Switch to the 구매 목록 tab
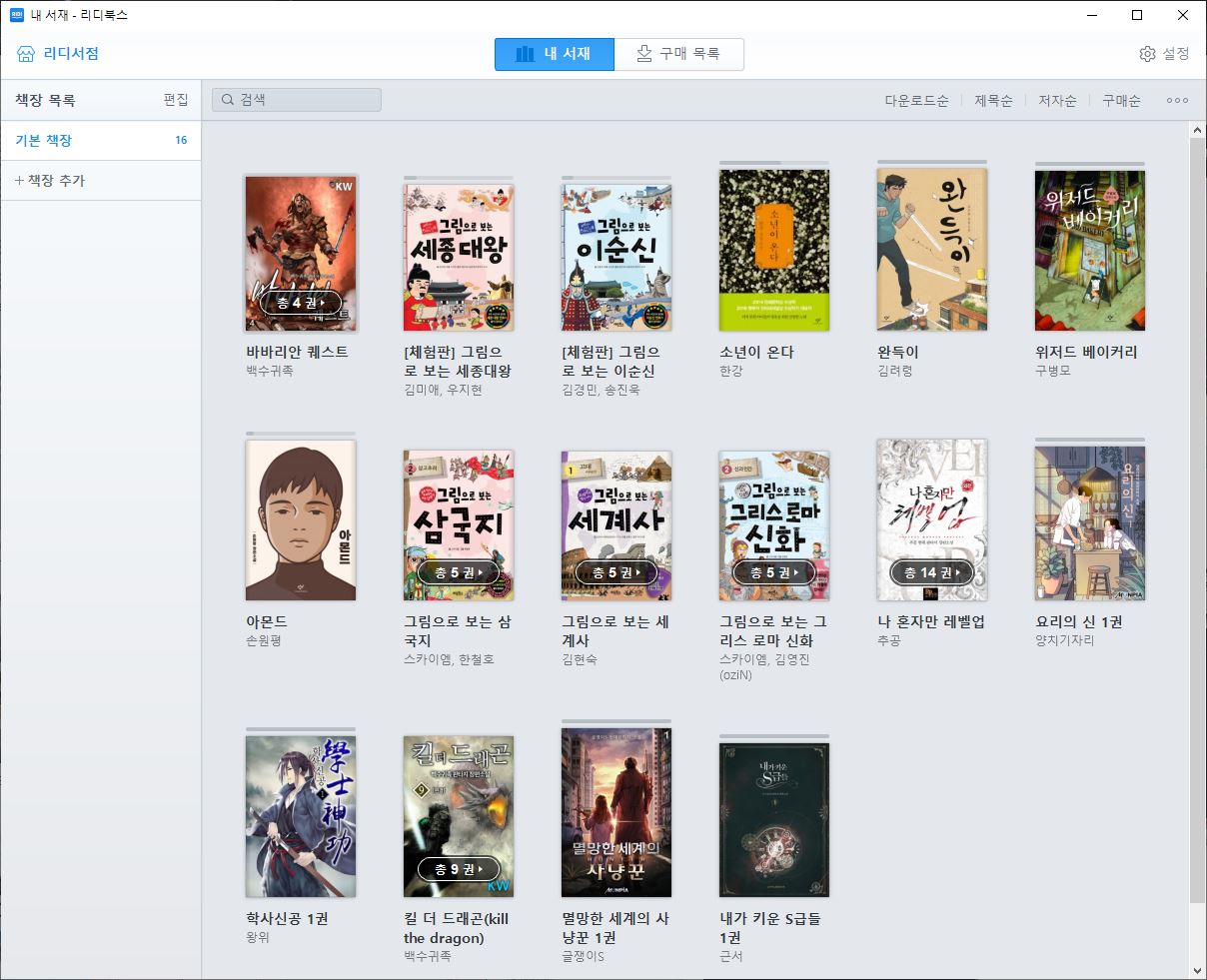This screenshot has width=1207, height=980. (x=679, y=54)
